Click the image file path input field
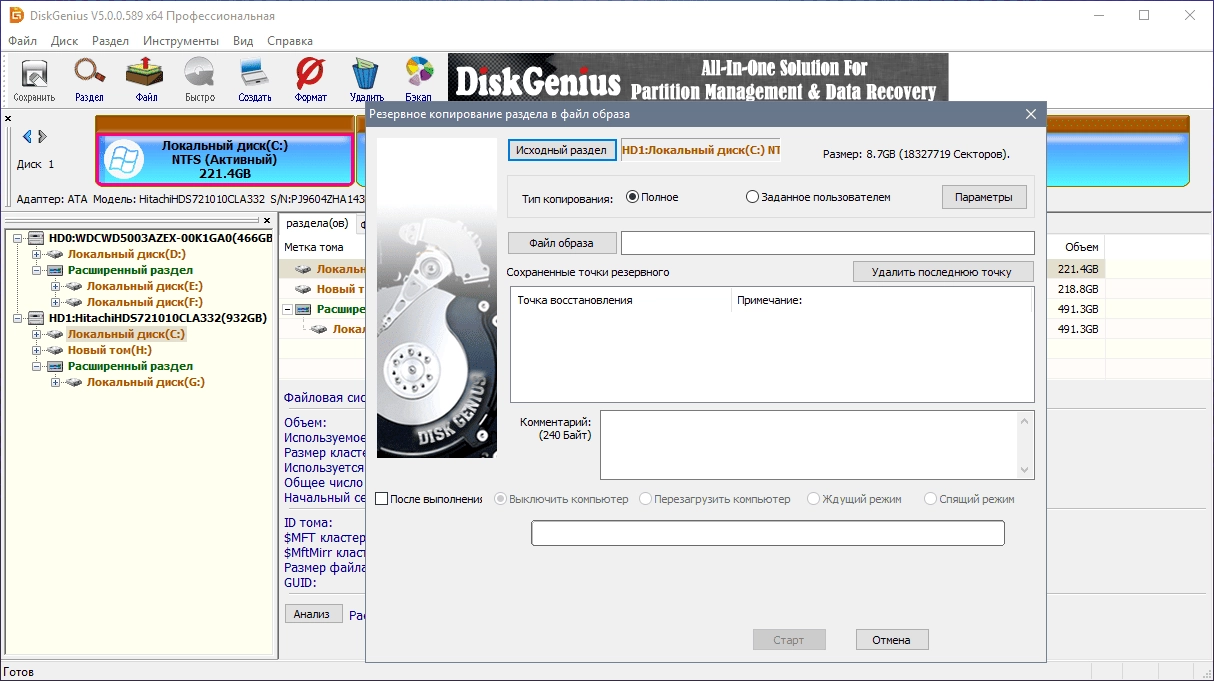The width and height of the screenshot is (1214, 681). pos(827,243)
